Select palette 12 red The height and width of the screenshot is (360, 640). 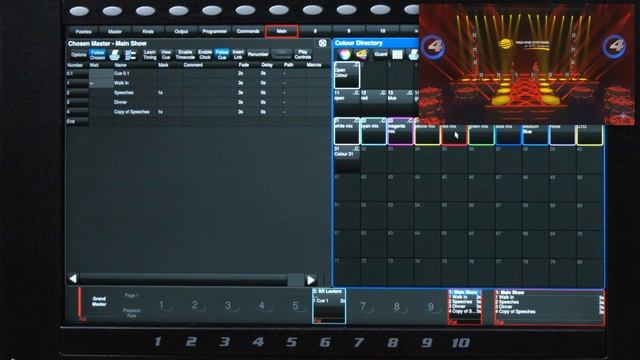(x=373, y=102)
